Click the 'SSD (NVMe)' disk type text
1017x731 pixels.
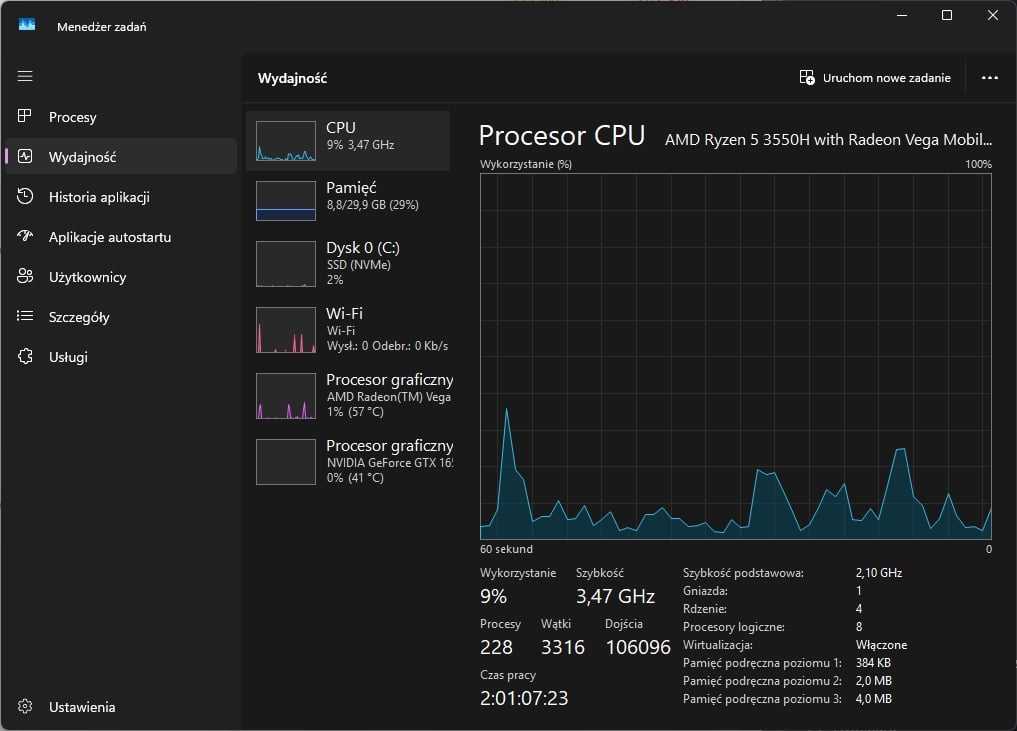pos(359,265)
